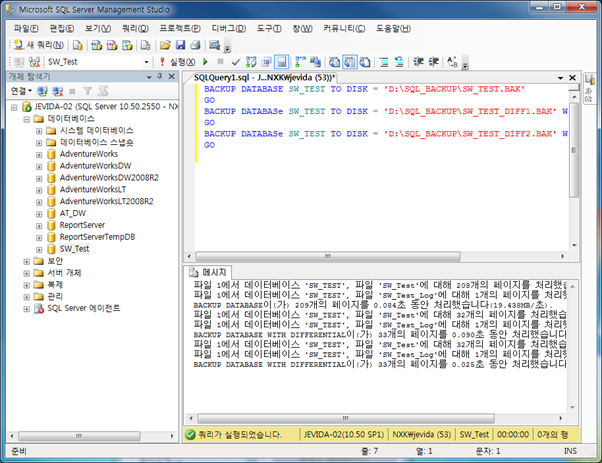Viewport: 602px width, 463px height.
Task: Click the Refresh icon in Object Explorer
Action: coord(103,91)
